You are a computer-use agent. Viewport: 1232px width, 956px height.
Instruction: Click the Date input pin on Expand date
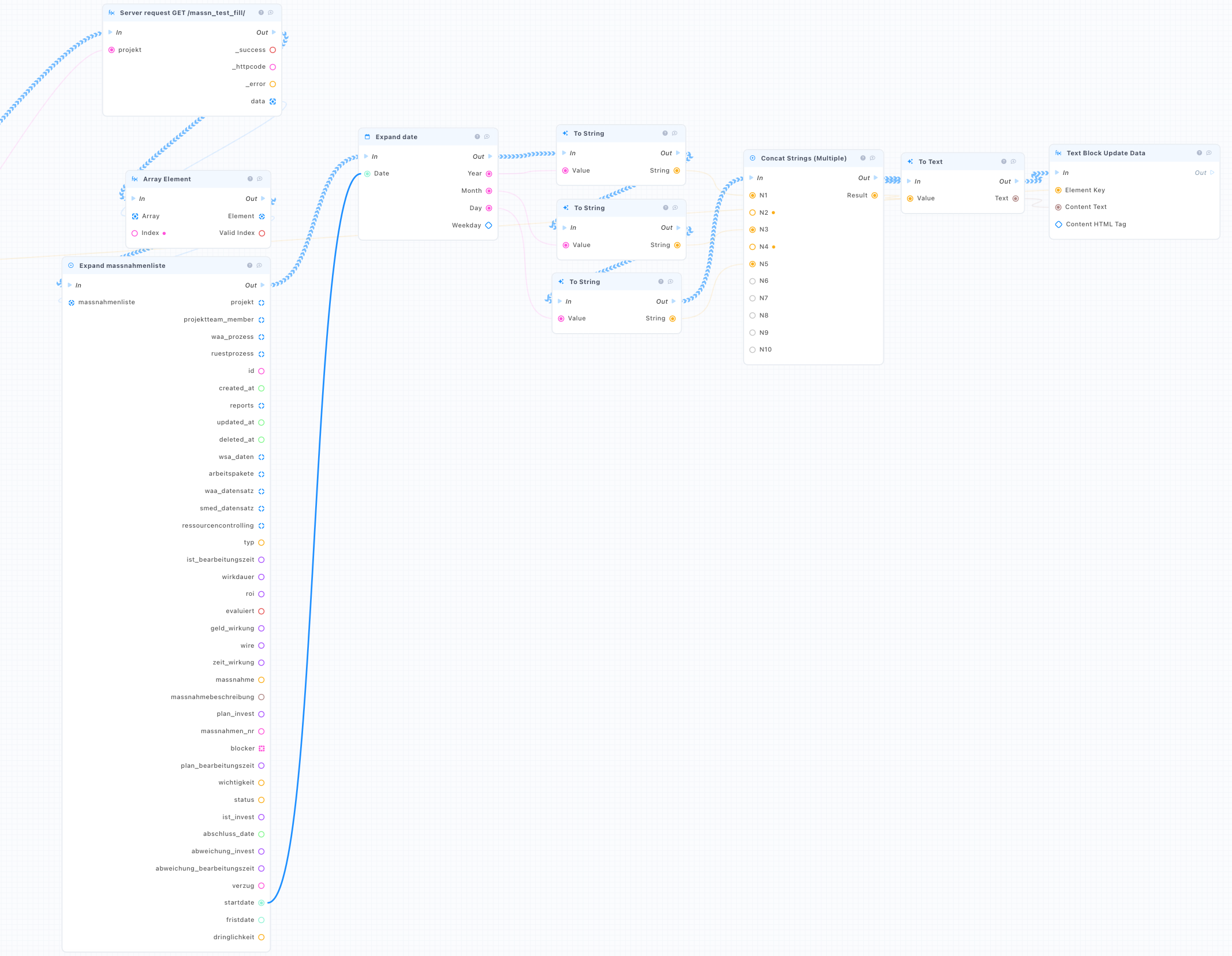point(367,174)
